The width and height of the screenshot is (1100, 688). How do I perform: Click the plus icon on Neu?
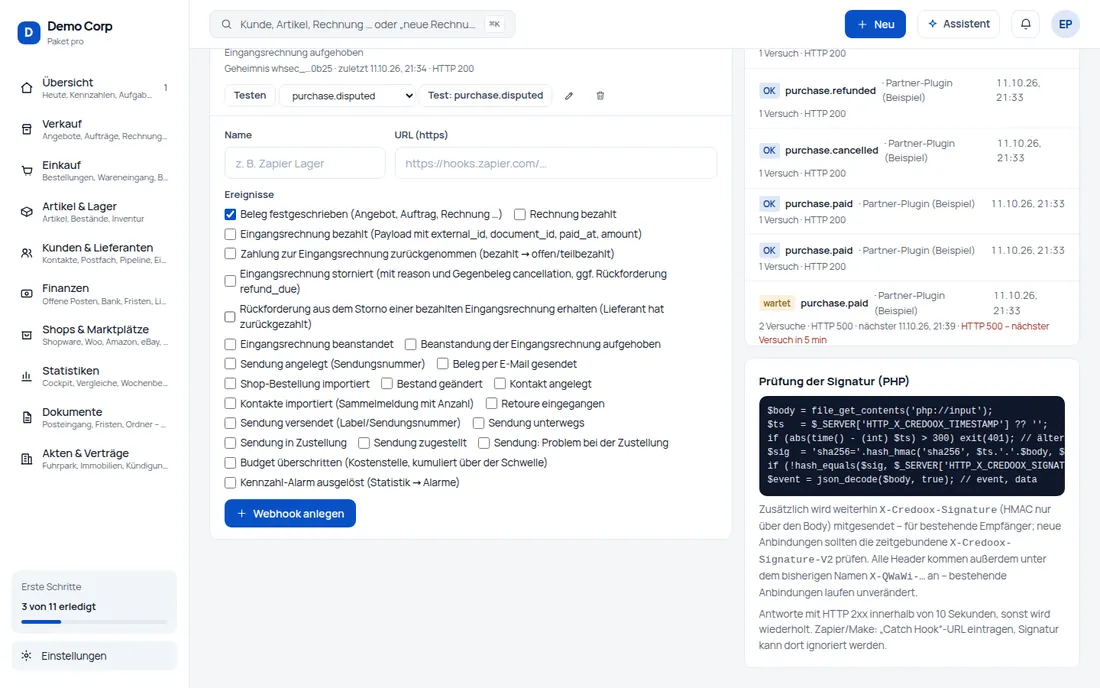tap(862, 25)
